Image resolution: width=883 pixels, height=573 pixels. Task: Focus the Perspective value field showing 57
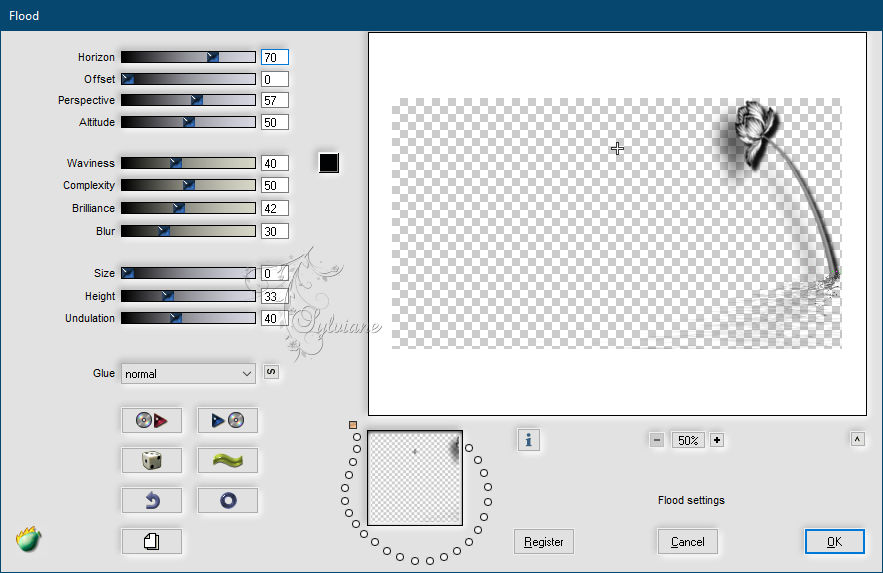[x=275, y=100]
